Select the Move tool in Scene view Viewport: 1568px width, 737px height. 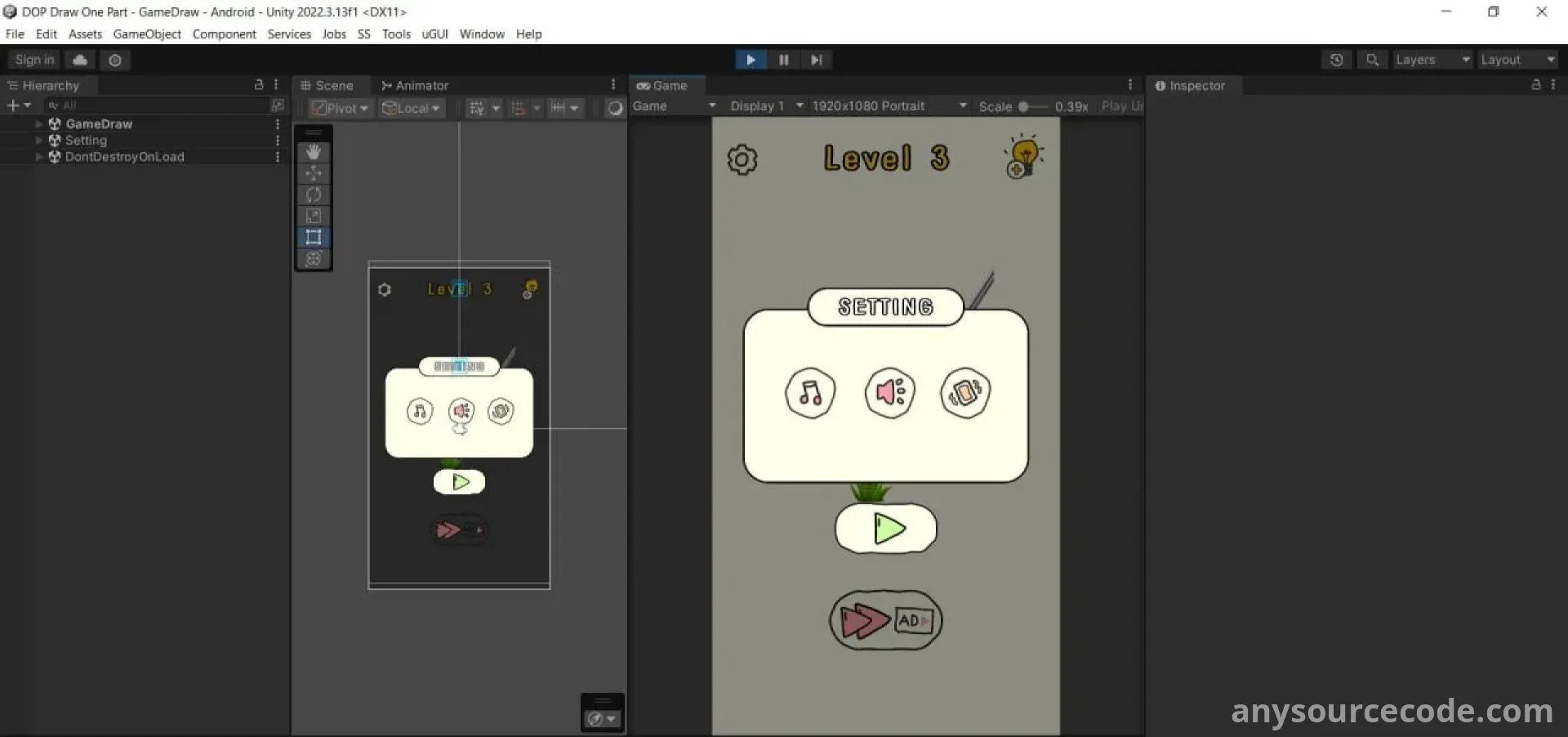(314, 173)
